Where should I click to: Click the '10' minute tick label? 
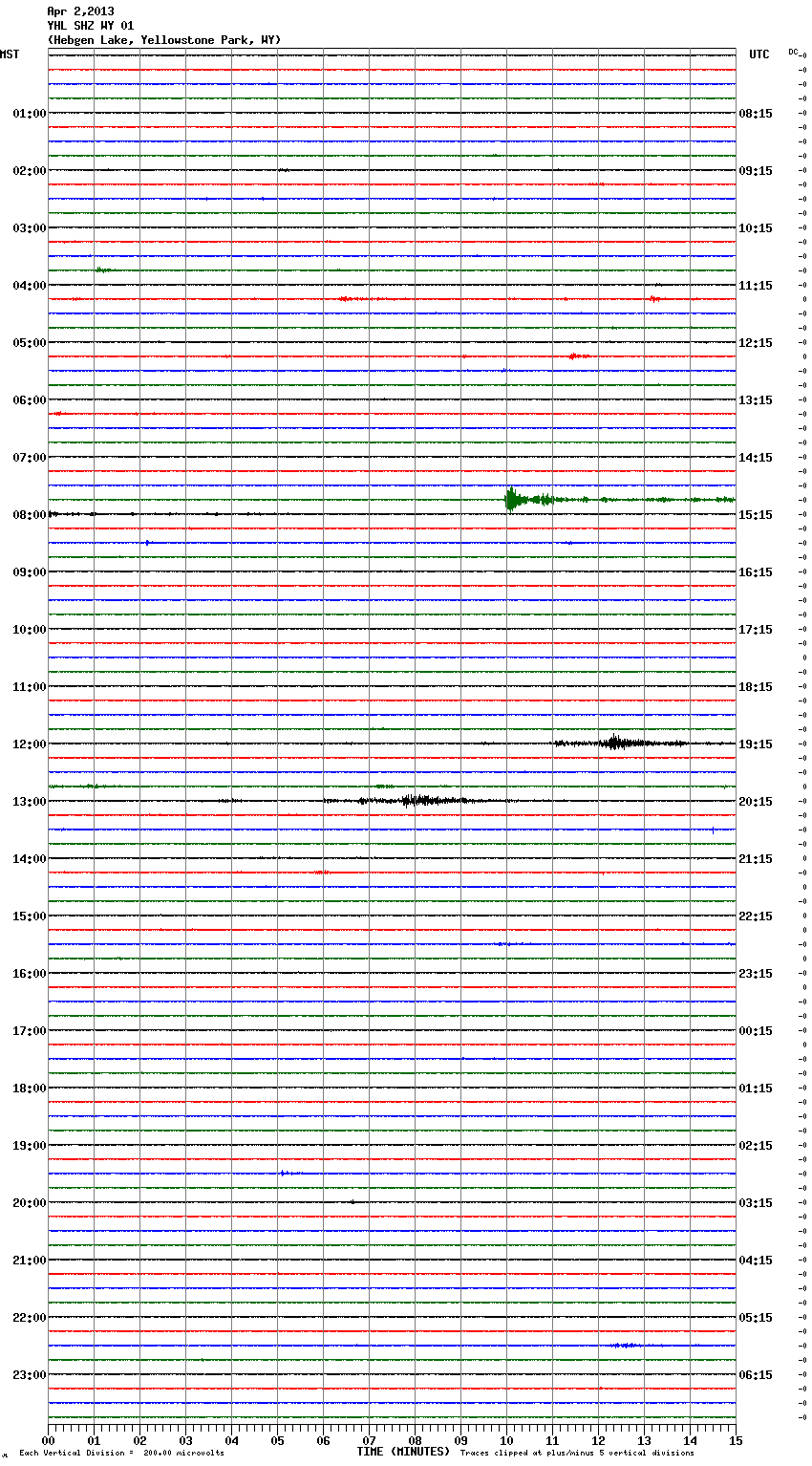coord(507,1441)
